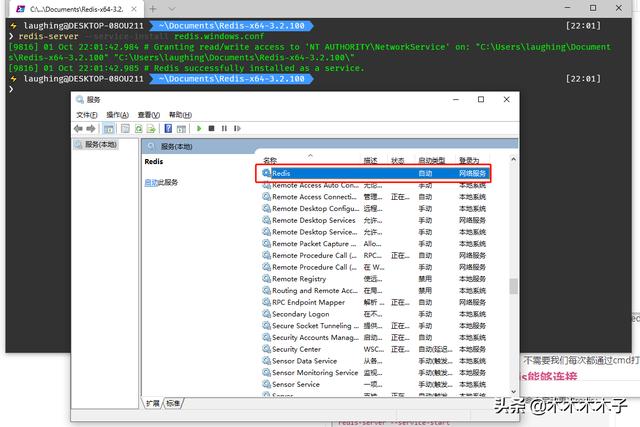Select the Secure Socket Tunneling row

click(373, 326)
